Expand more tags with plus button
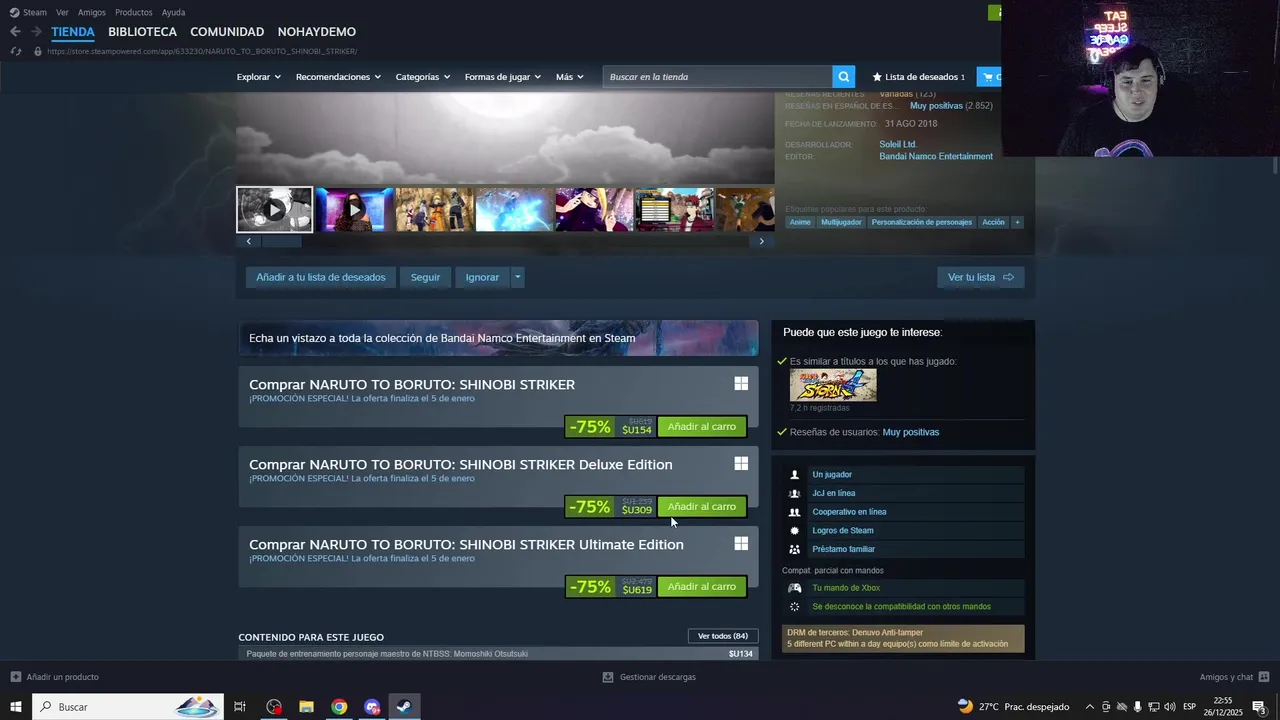Image resolution: width=1280 pixels, height=720 pixels. pos(1017,222)
